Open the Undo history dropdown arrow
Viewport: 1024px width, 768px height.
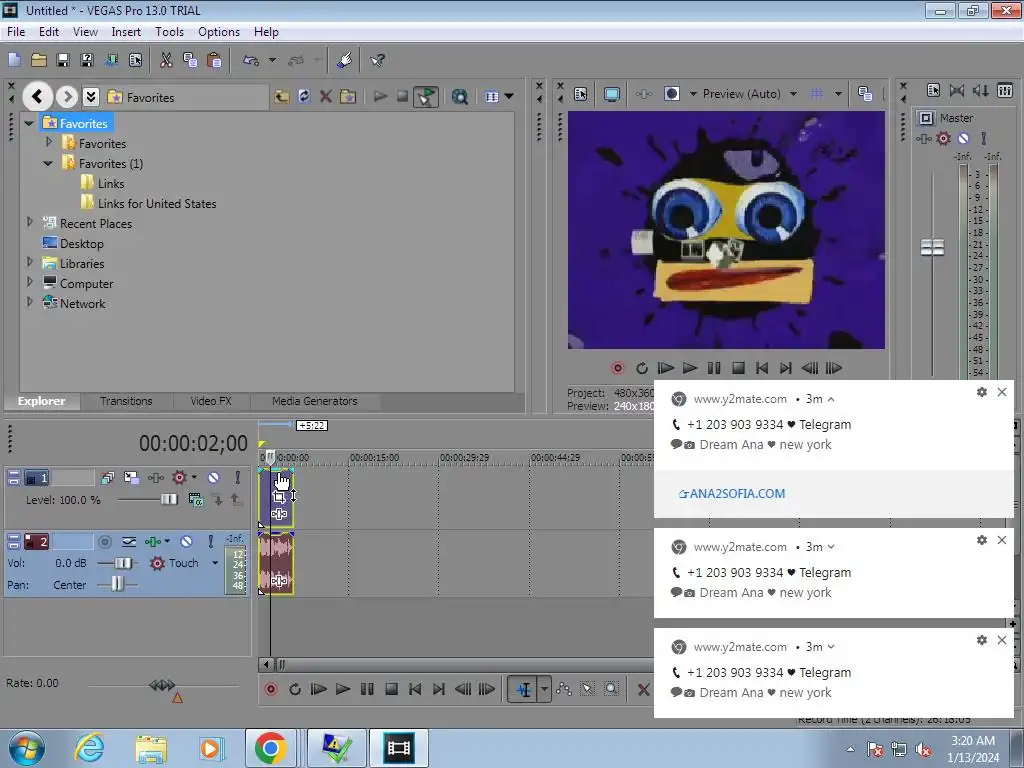[272, 60]
